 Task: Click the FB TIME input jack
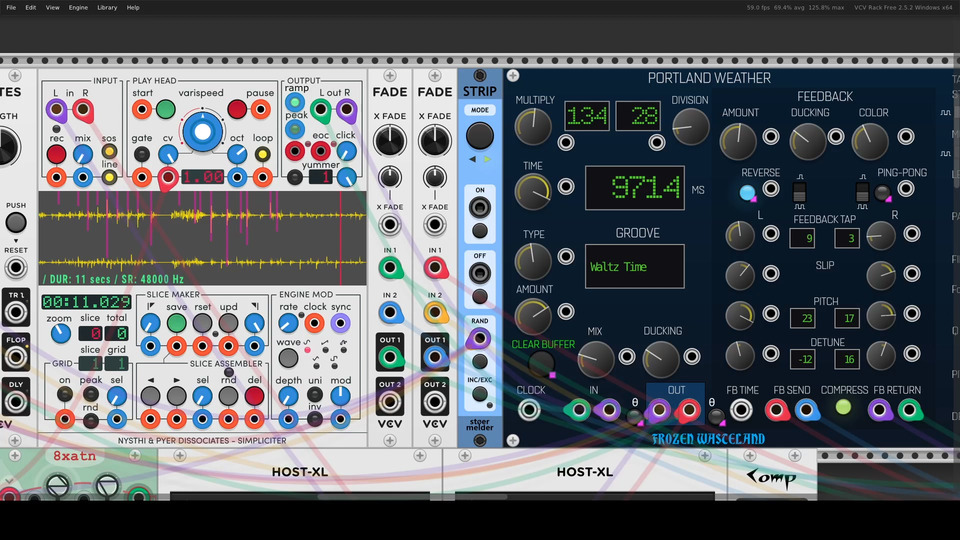tap(741, 409)
